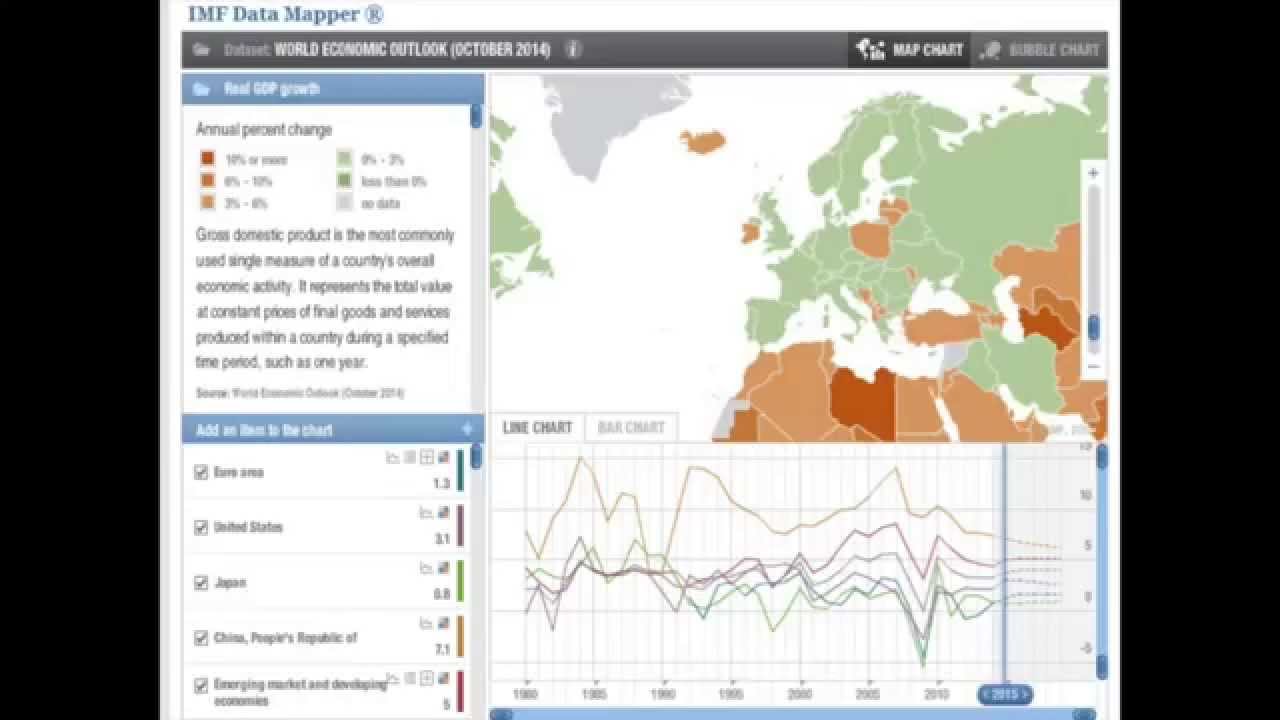Click the line chart icon for Euro area
Viewport: 1280px width, 720px height.
pos(393,457)
